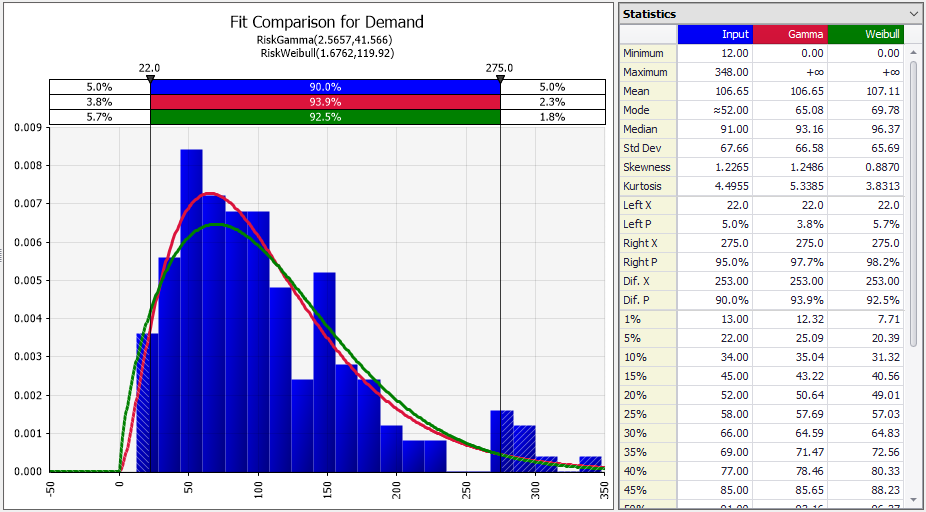The width and height of the screenshot is (926, 512).
Task: Select the green Weibull column header
Action: pyautogui.click(x=865, y=34)
